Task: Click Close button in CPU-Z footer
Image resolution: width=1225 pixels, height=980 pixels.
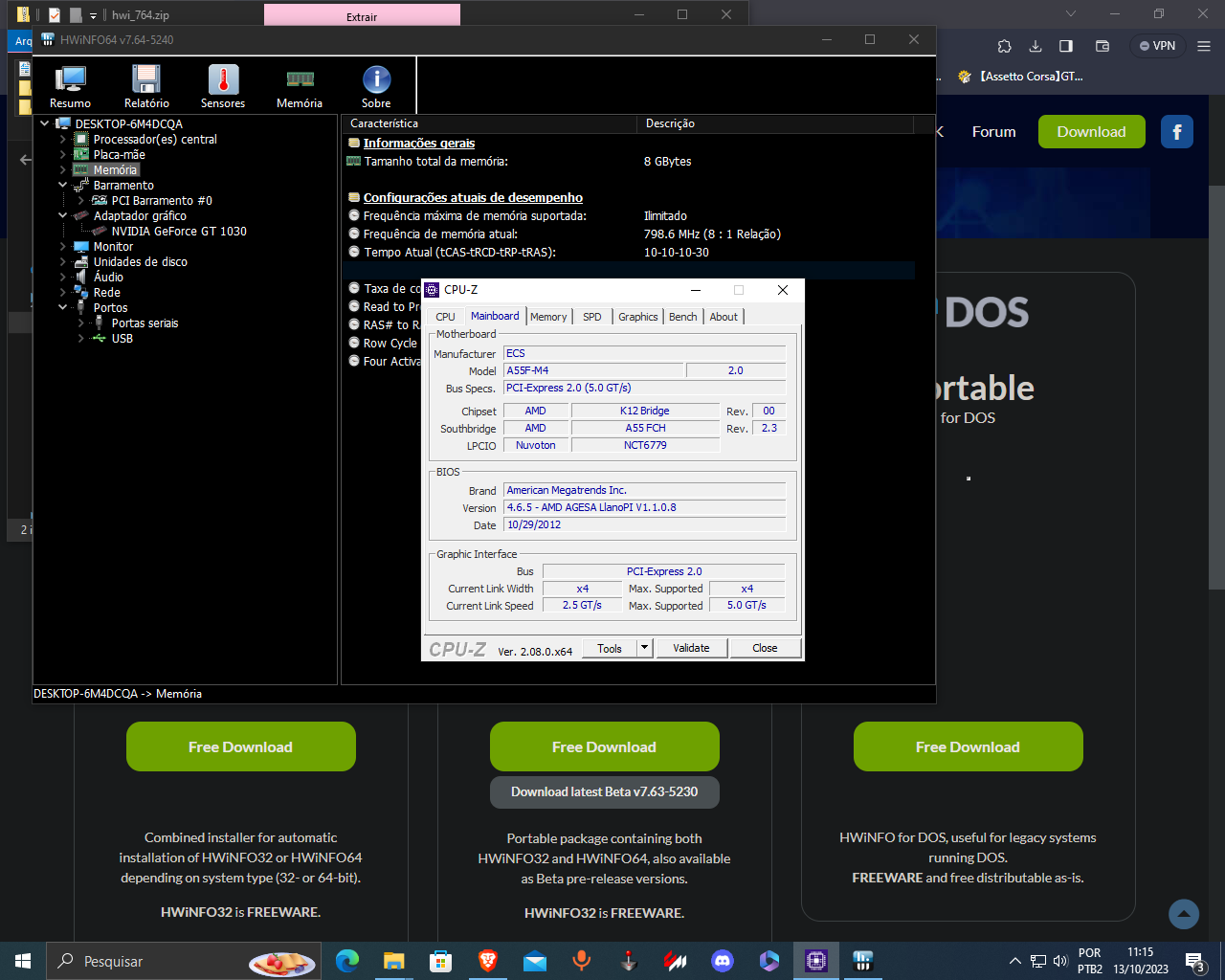Action: (765, 648)
